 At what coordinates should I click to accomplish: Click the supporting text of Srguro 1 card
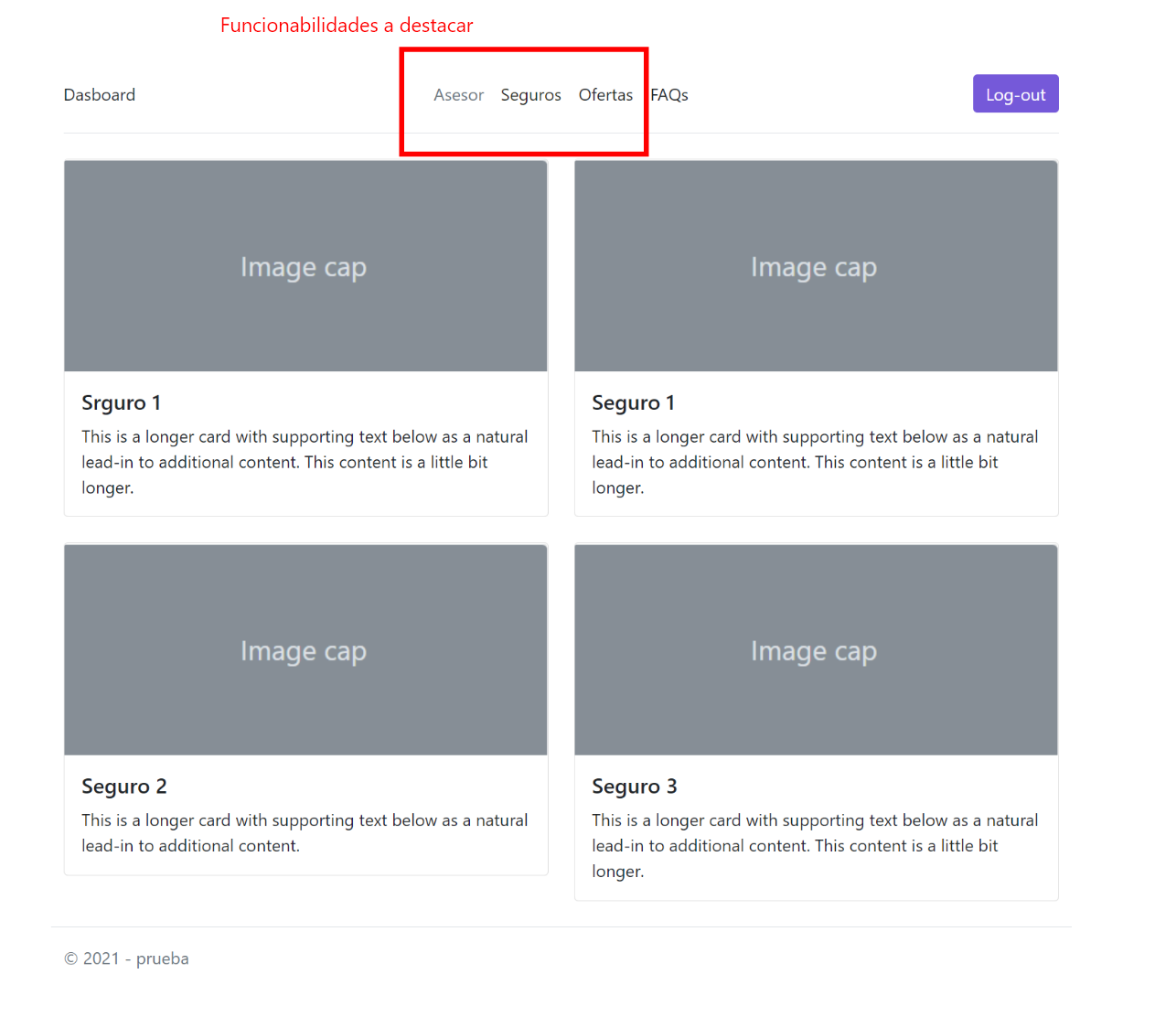tap(304, 462)
